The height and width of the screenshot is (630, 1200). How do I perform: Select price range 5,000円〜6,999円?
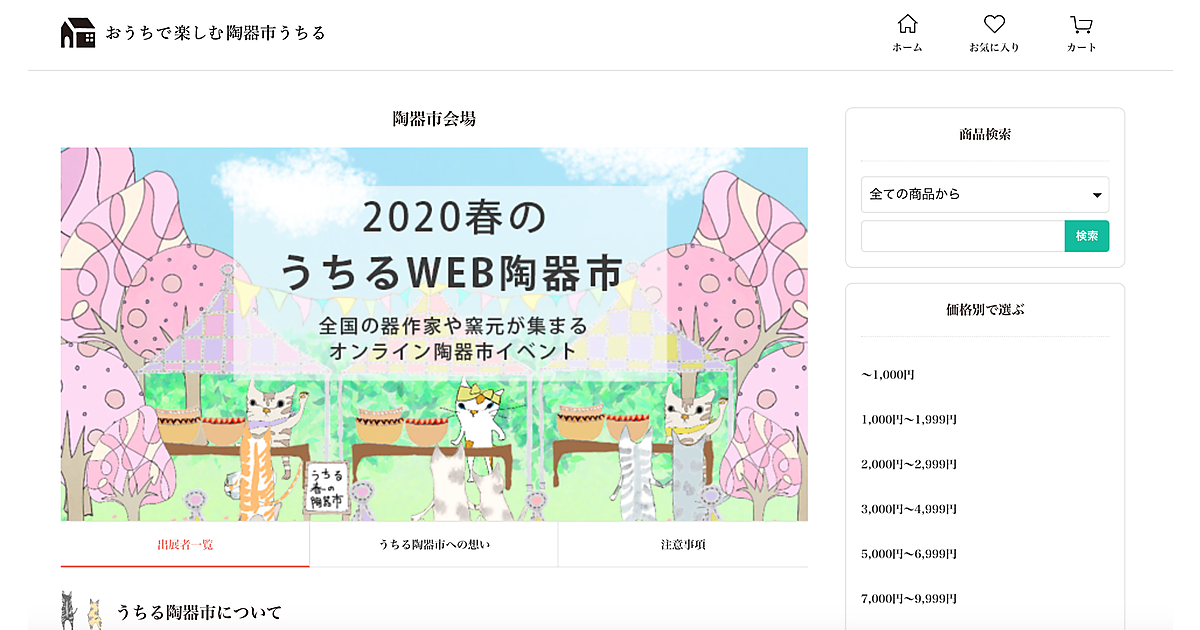pyautogui.click(x=909, y=554)
